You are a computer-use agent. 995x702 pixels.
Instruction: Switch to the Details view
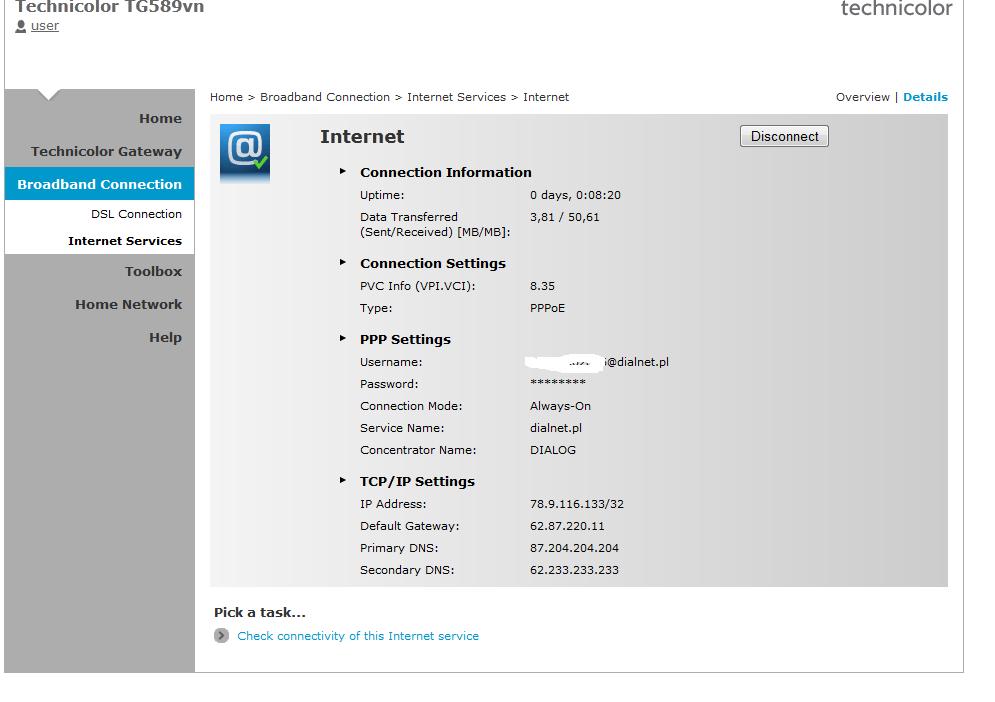pyautogui.click(x=925, y=97)
